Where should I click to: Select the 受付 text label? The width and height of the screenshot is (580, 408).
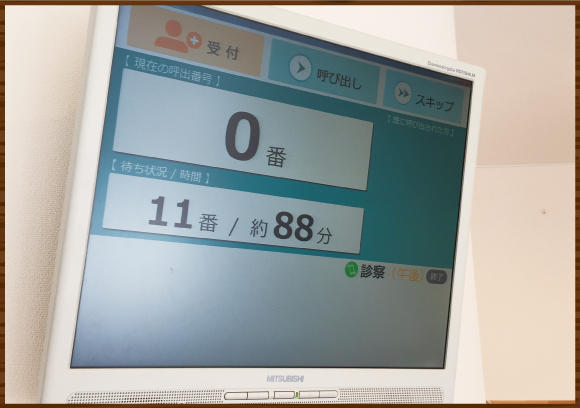(x=223, y=50)
